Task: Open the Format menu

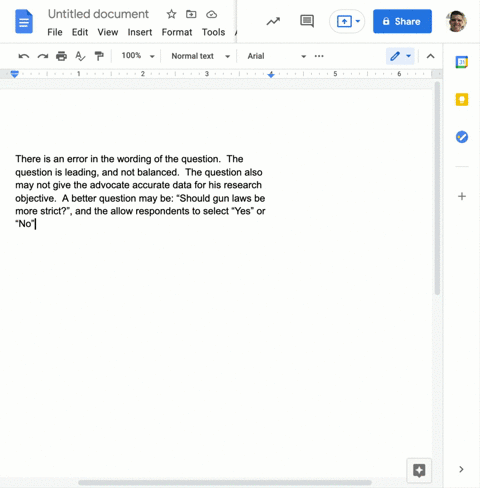Action: click(x=177, y=32)
